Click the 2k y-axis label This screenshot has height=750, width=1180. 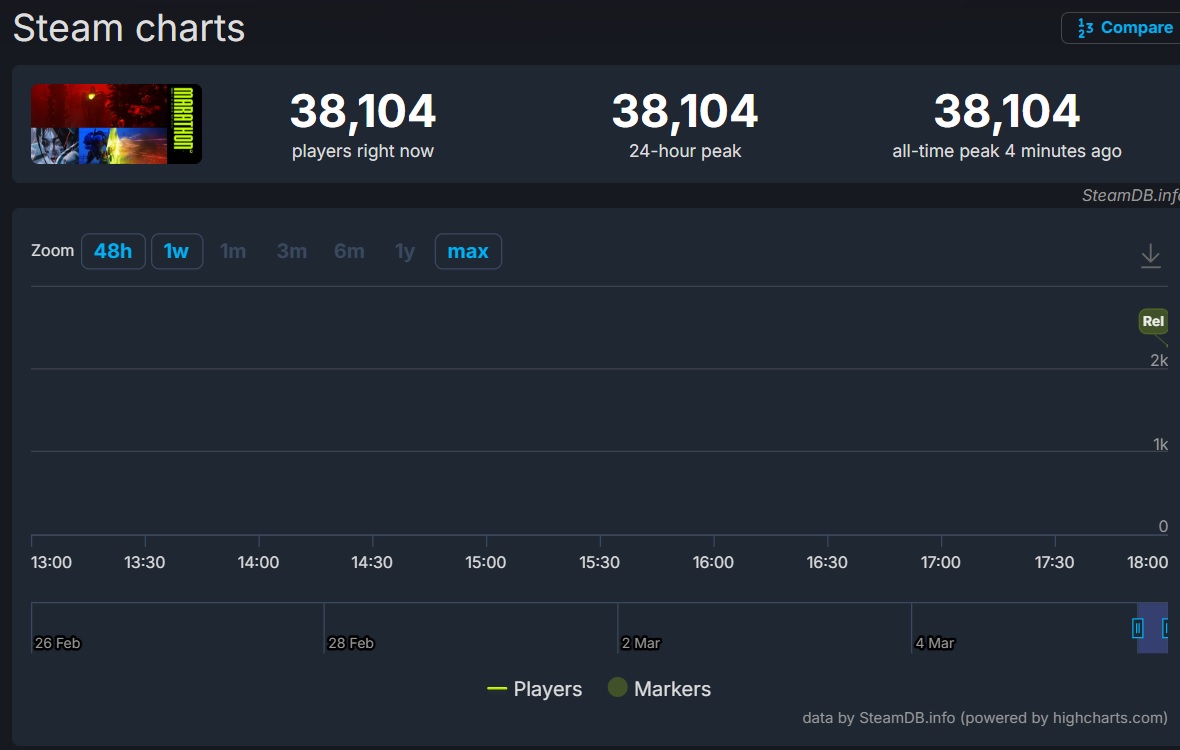point(1159,361)
